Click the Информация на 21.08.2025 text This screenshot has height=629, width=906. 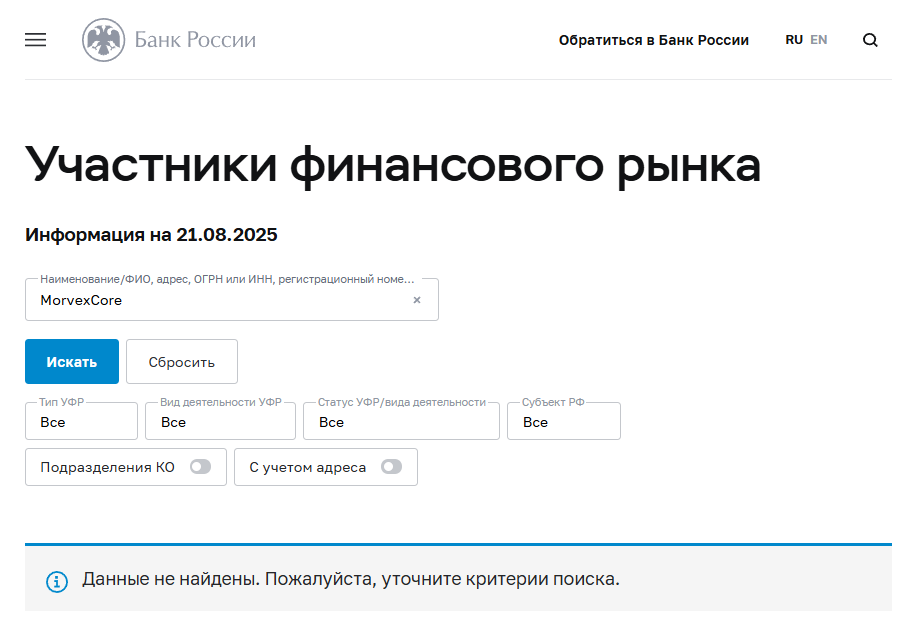click(151, 235)
